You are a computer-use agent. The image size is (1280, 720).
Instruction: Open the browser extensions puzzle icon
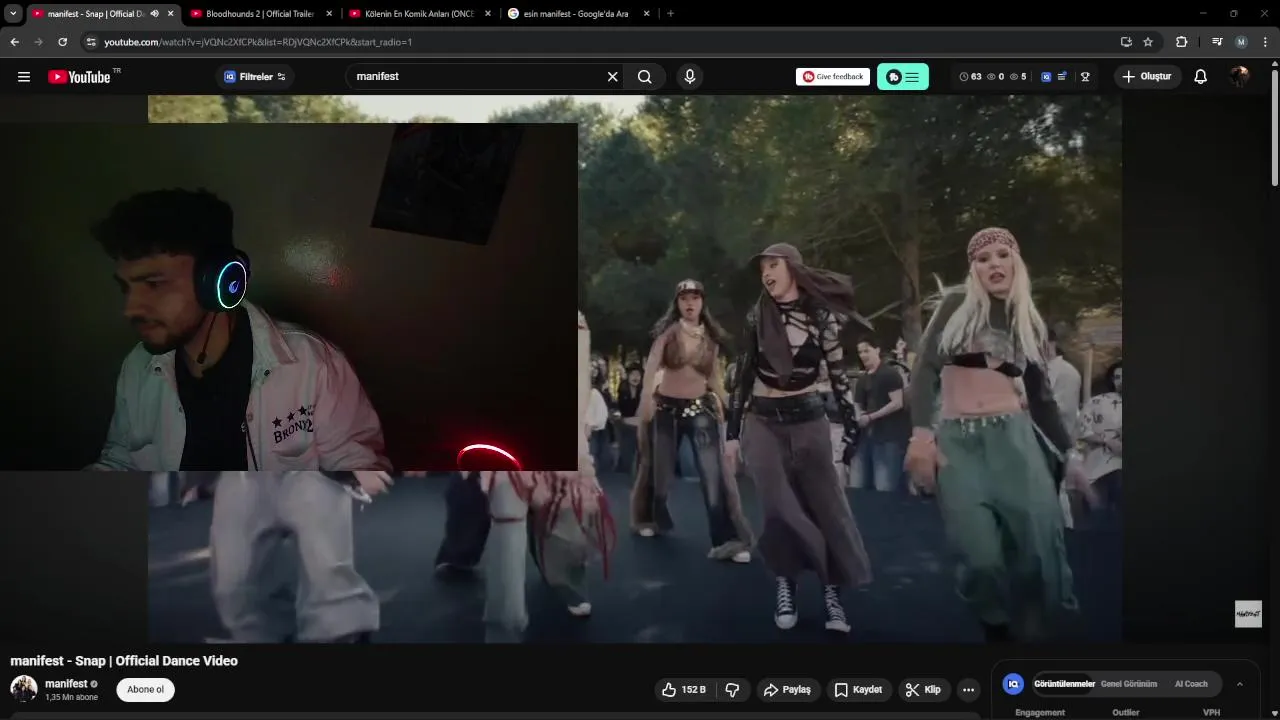click(x=1182, y=42)
